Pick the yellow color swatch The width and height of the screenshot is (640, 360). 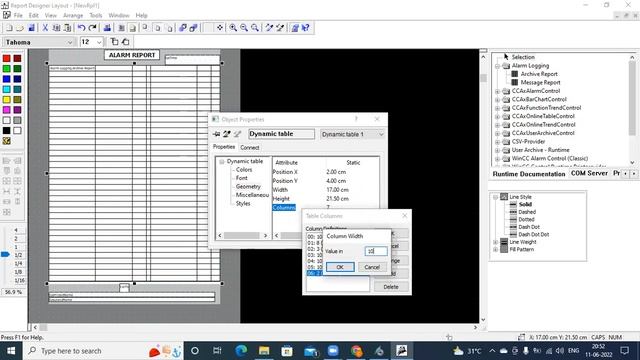click(x=7, y=100)
